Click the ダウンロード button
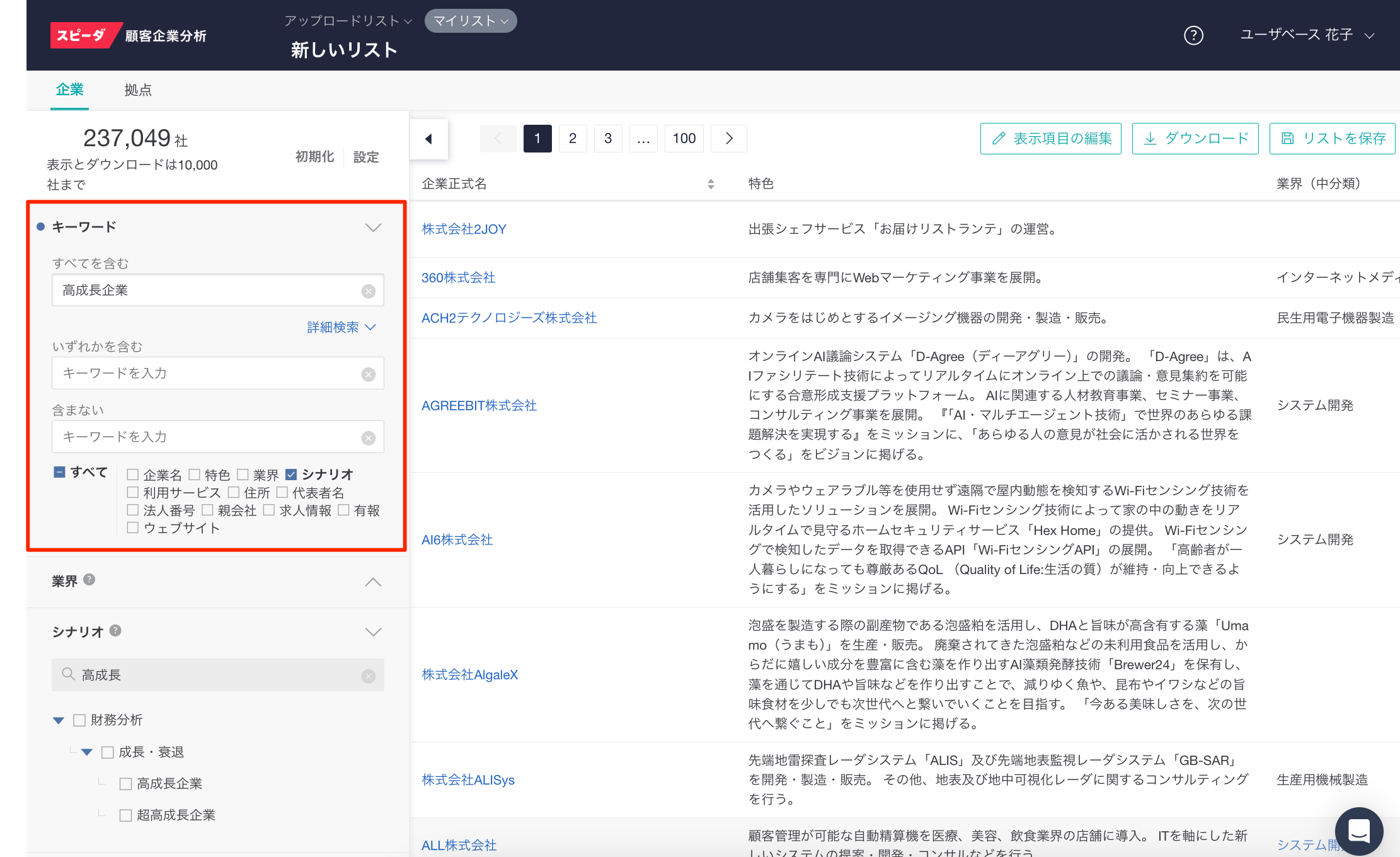The height and width of the screenshot is (857, 1400). [1195, 139]
